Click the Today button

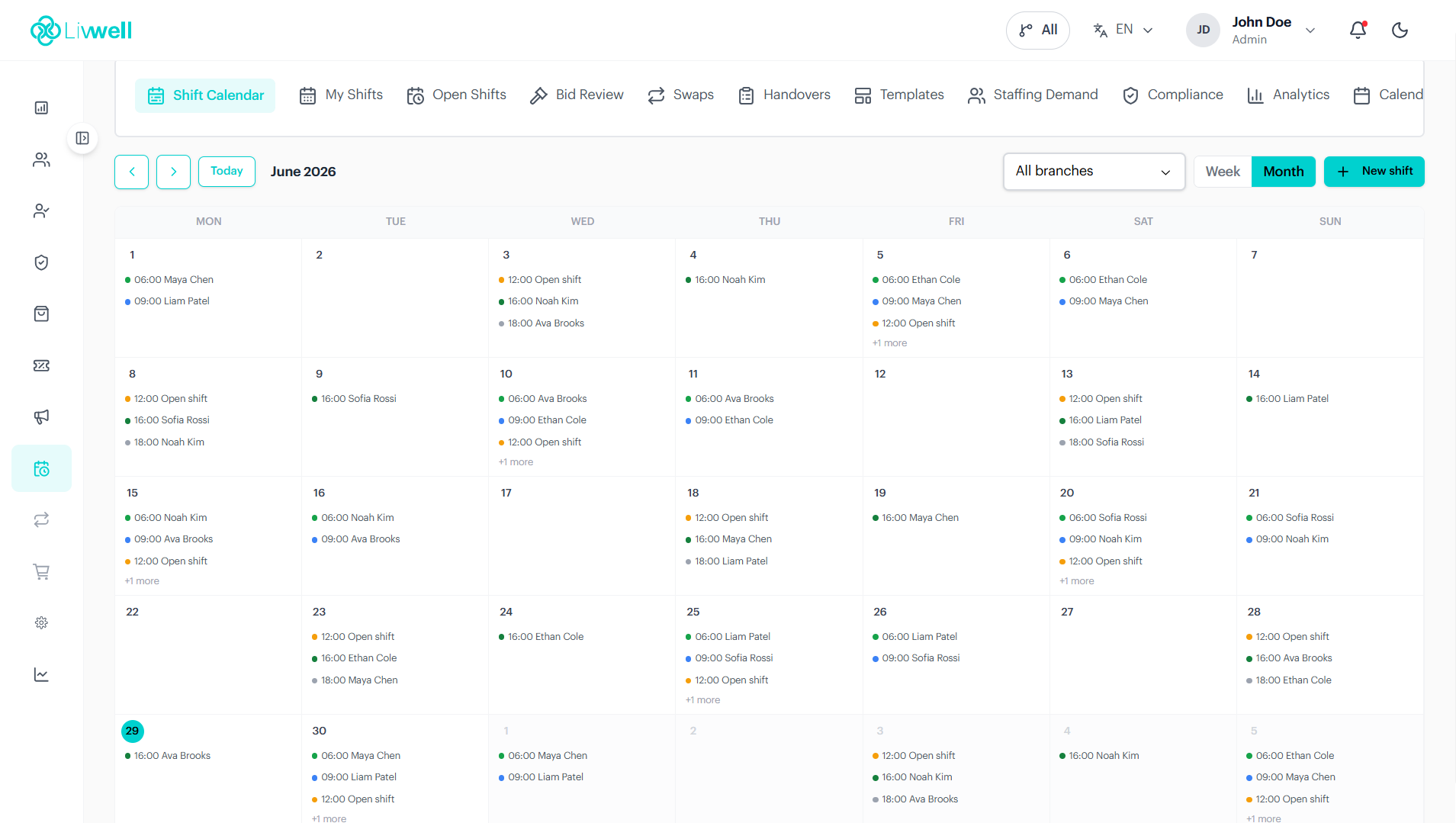click(227, 172)
